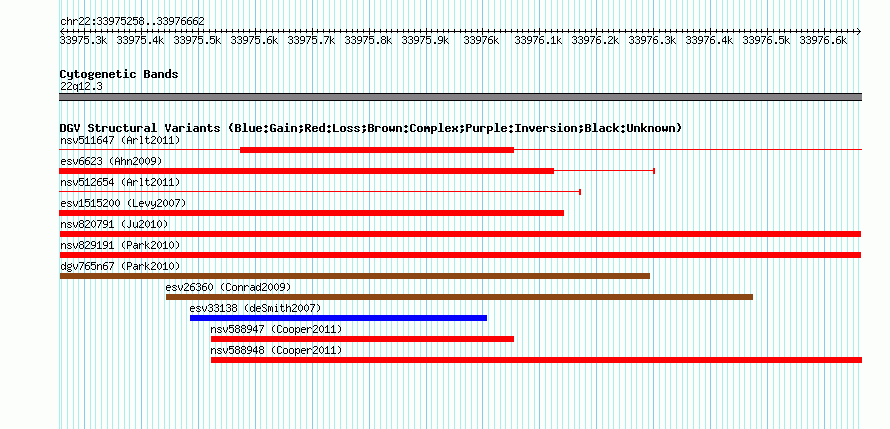Click the 33976k ruler tick label
The width and height of the screenshot is (890, 429).
click(481, 40)
